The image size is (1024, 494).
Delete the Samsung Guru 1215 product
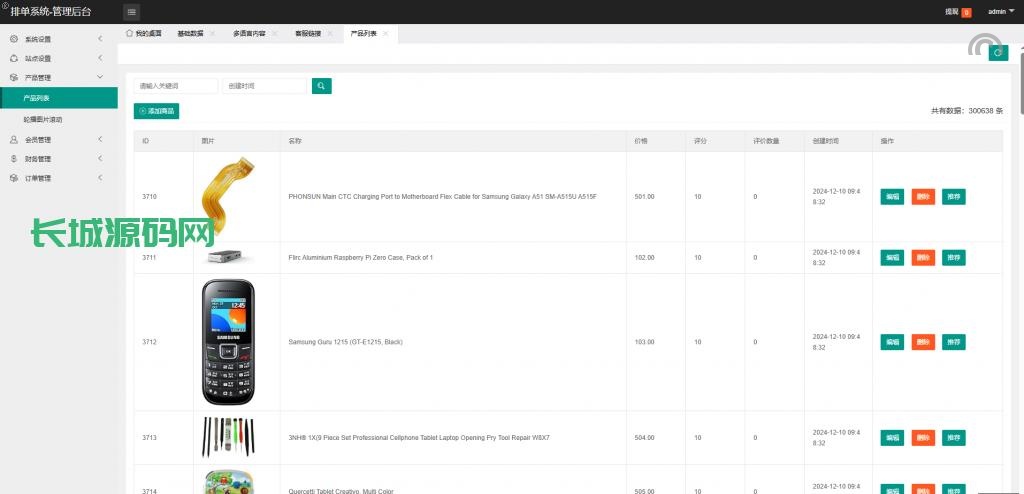(922, 342)
